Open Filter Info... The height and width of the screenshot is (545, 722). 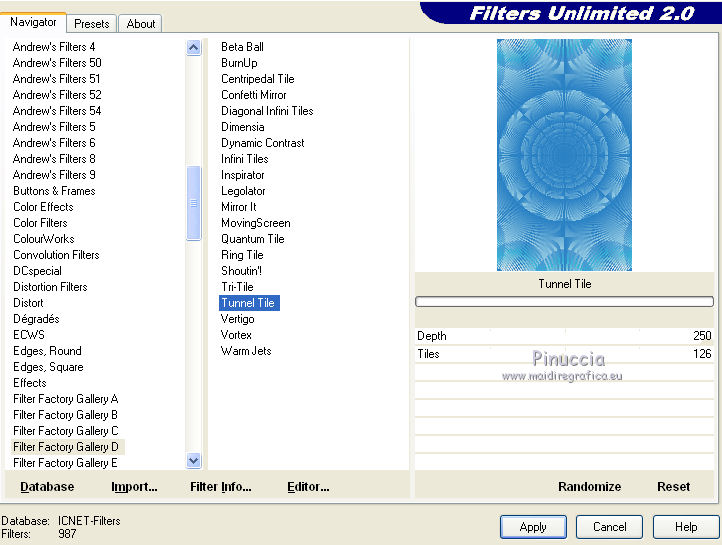pos(221,487)
